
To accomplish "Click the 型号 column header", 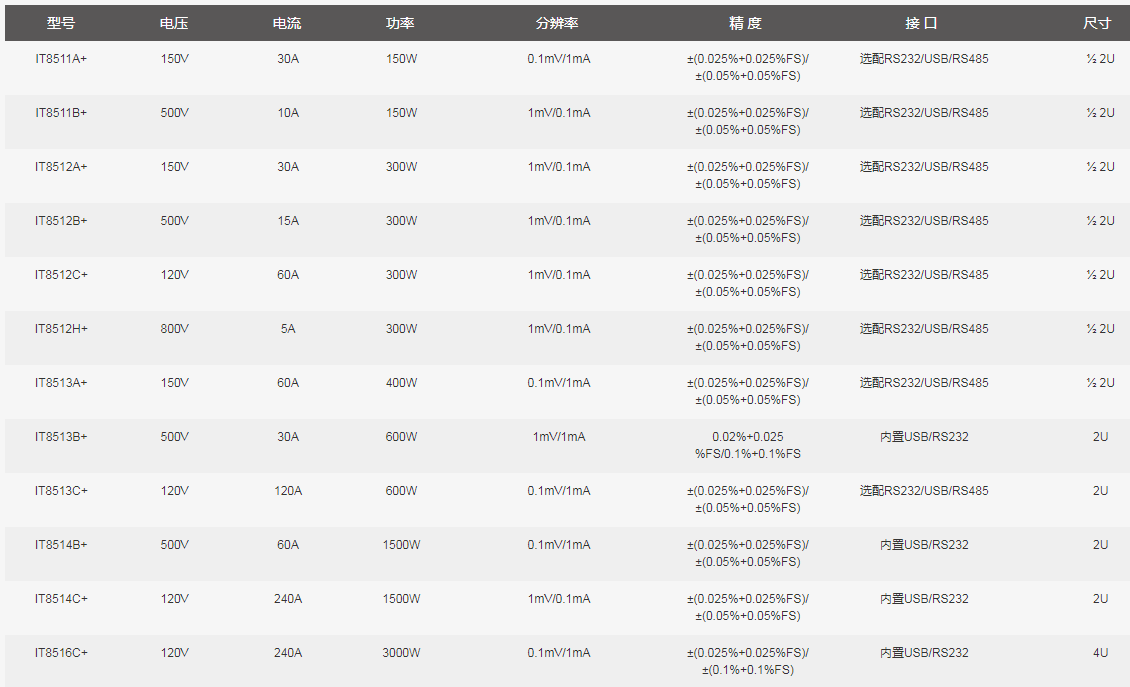I will pyautogui.click(x=61, y=24).
